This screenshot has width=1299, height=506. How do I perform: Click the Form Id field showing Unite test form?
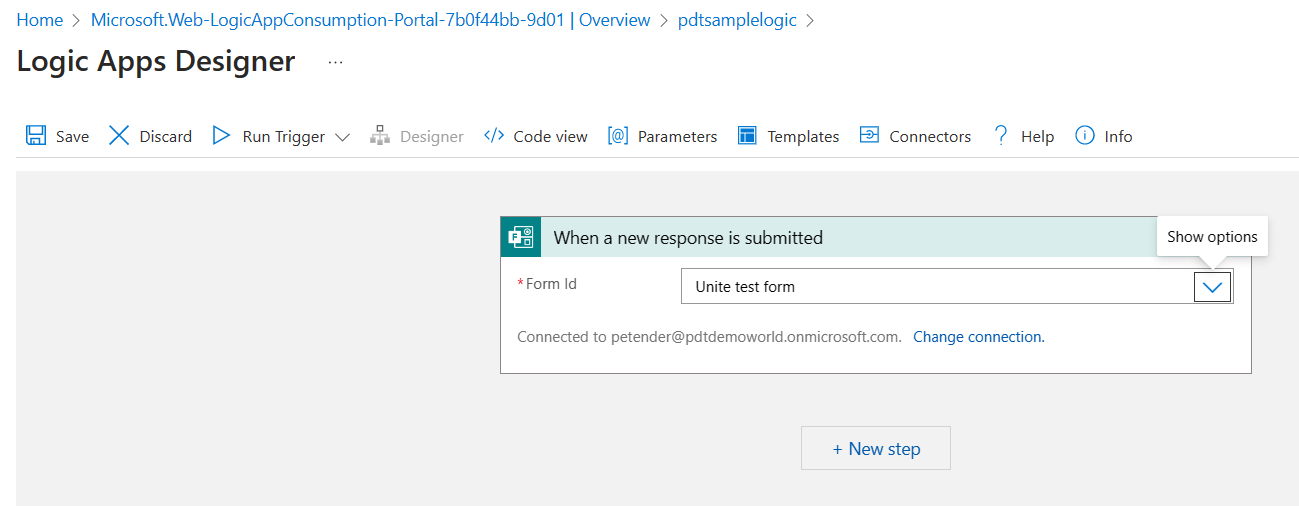(937, 287)
